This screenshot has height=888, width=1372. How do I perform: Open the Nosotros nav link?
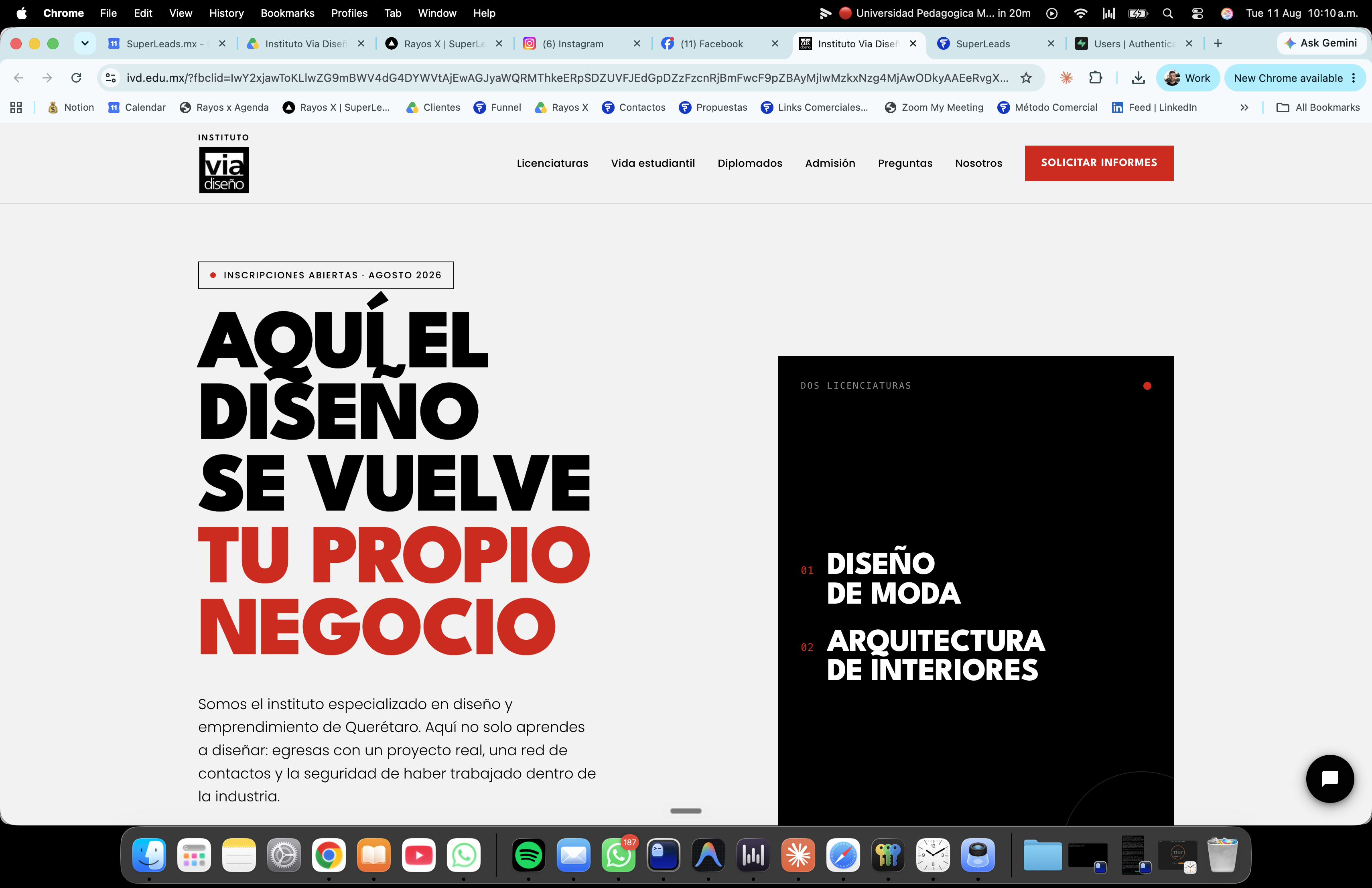[978, 163]
